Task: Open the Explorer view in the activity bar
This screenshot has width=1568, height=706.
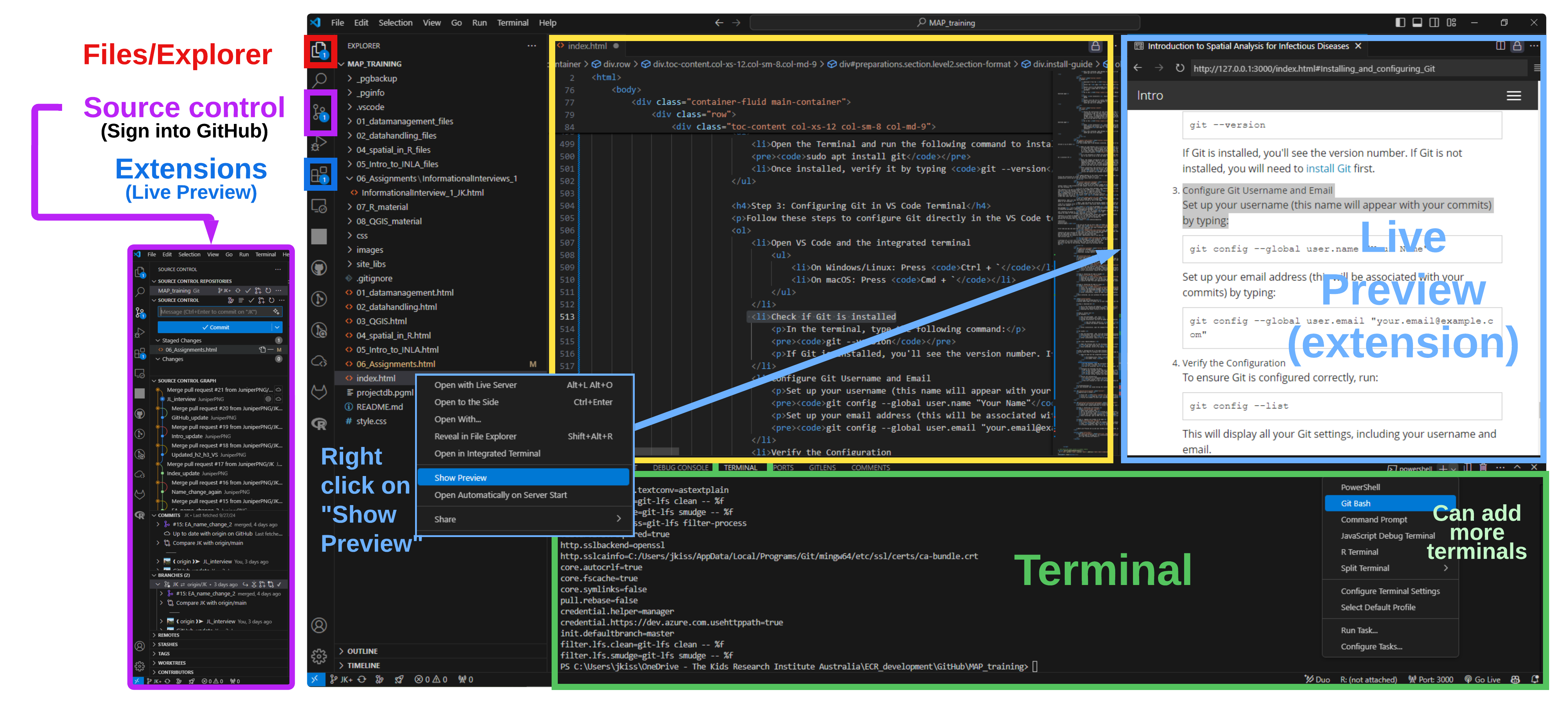Action: pos(320,51)
